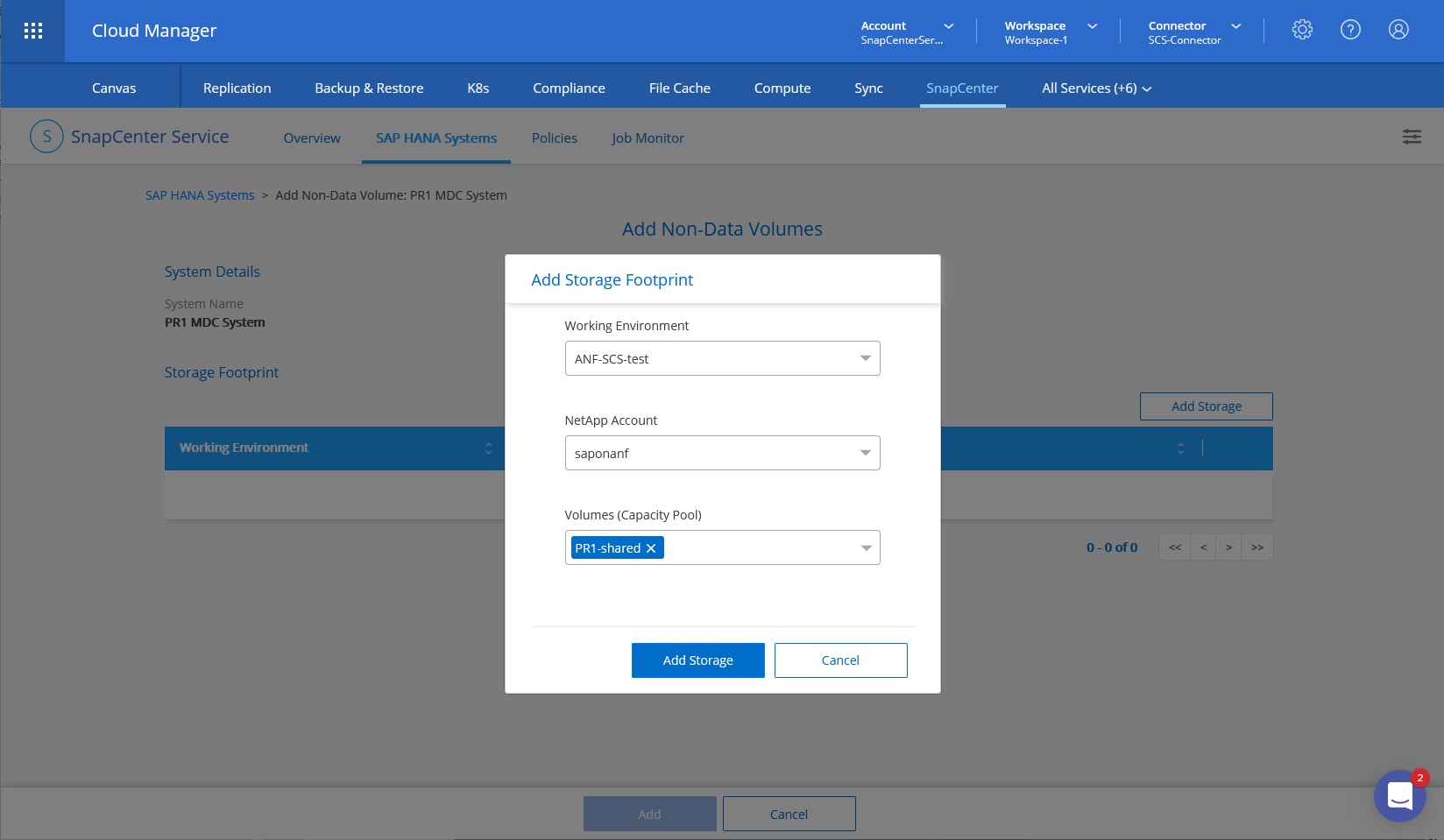Viewport: 1444px width, 840px height.
Task: Expand All Services (+6) menu
Action: (x=1096, y=88)
